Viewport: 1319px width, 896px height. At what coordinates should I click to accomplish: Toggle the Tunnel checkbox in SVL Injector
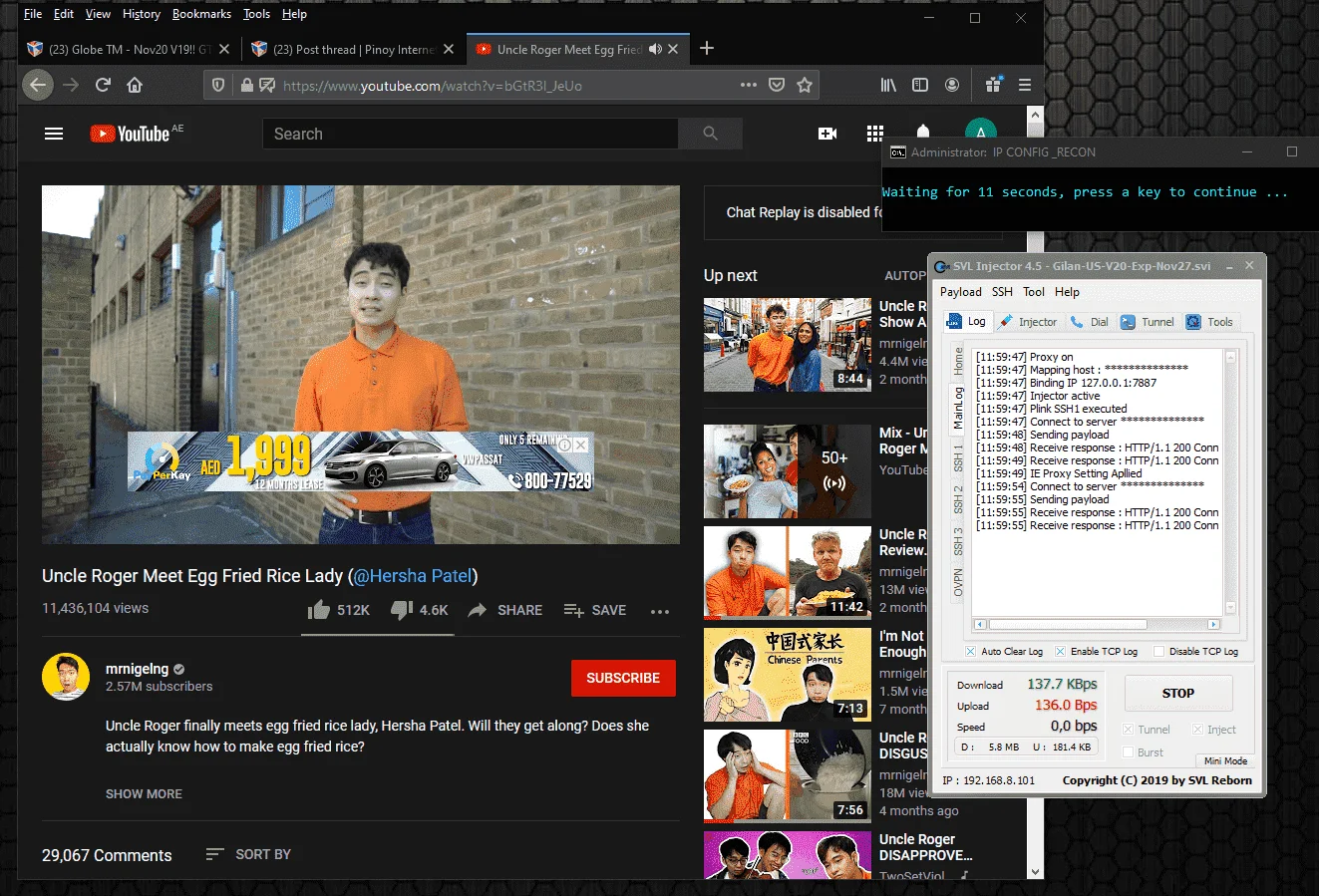[1129, 730]
